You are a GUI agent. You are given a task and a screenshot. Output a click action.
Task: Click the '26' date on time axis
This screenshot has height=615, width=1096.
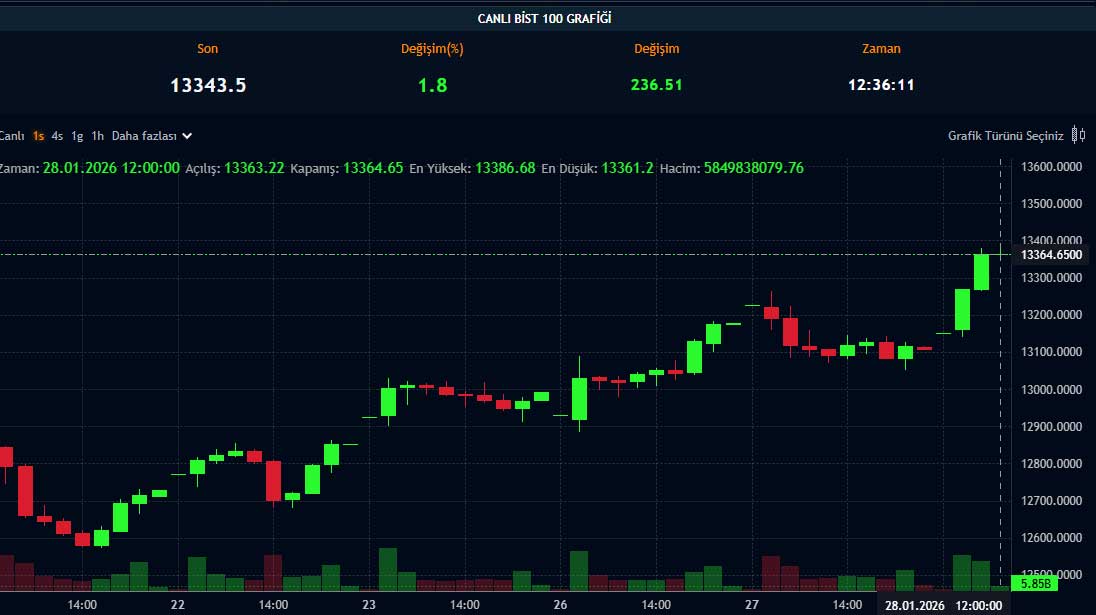click(x=560, y=605)
